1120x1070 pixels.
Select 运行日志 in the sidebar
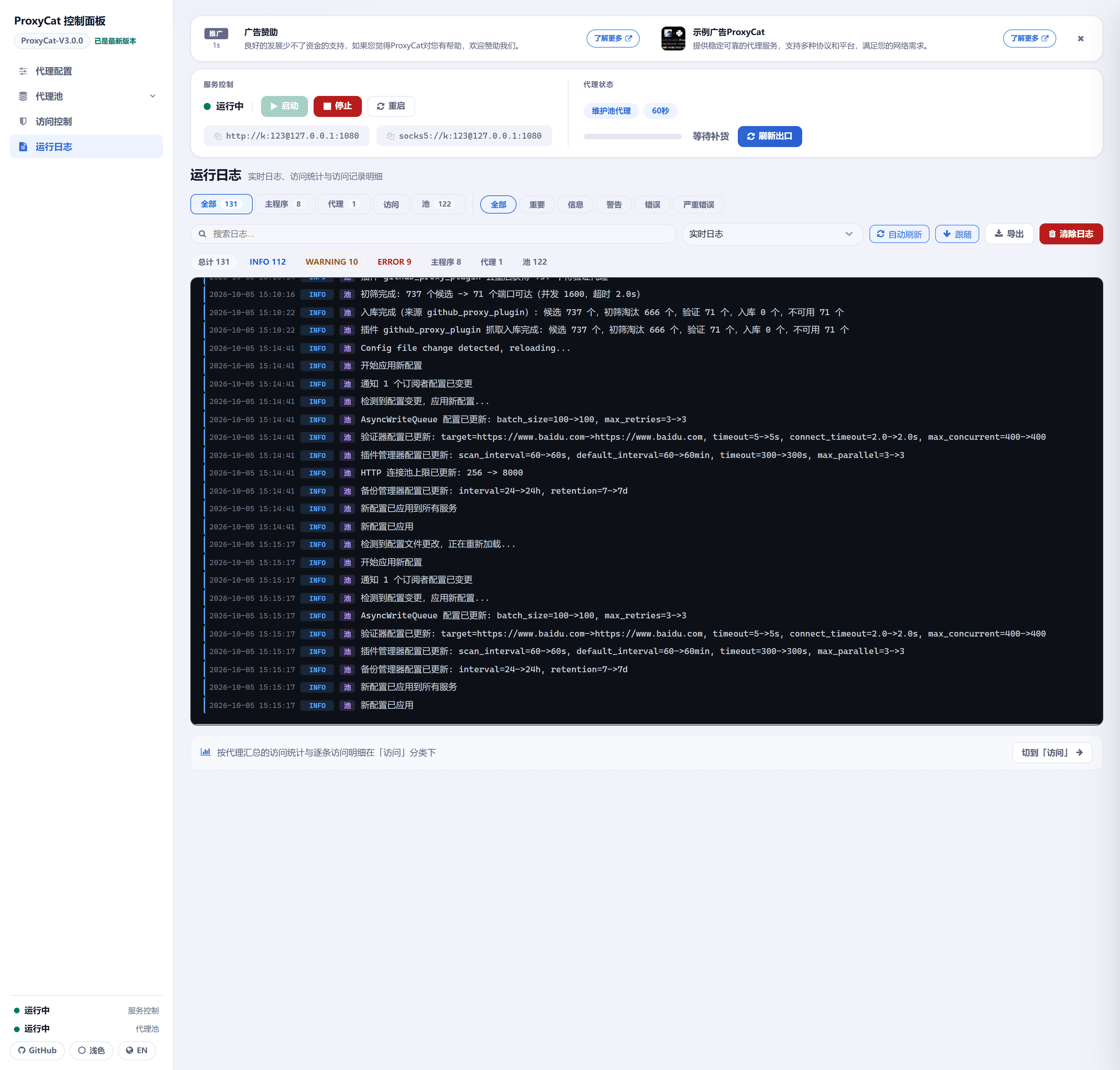pos(86,147)
